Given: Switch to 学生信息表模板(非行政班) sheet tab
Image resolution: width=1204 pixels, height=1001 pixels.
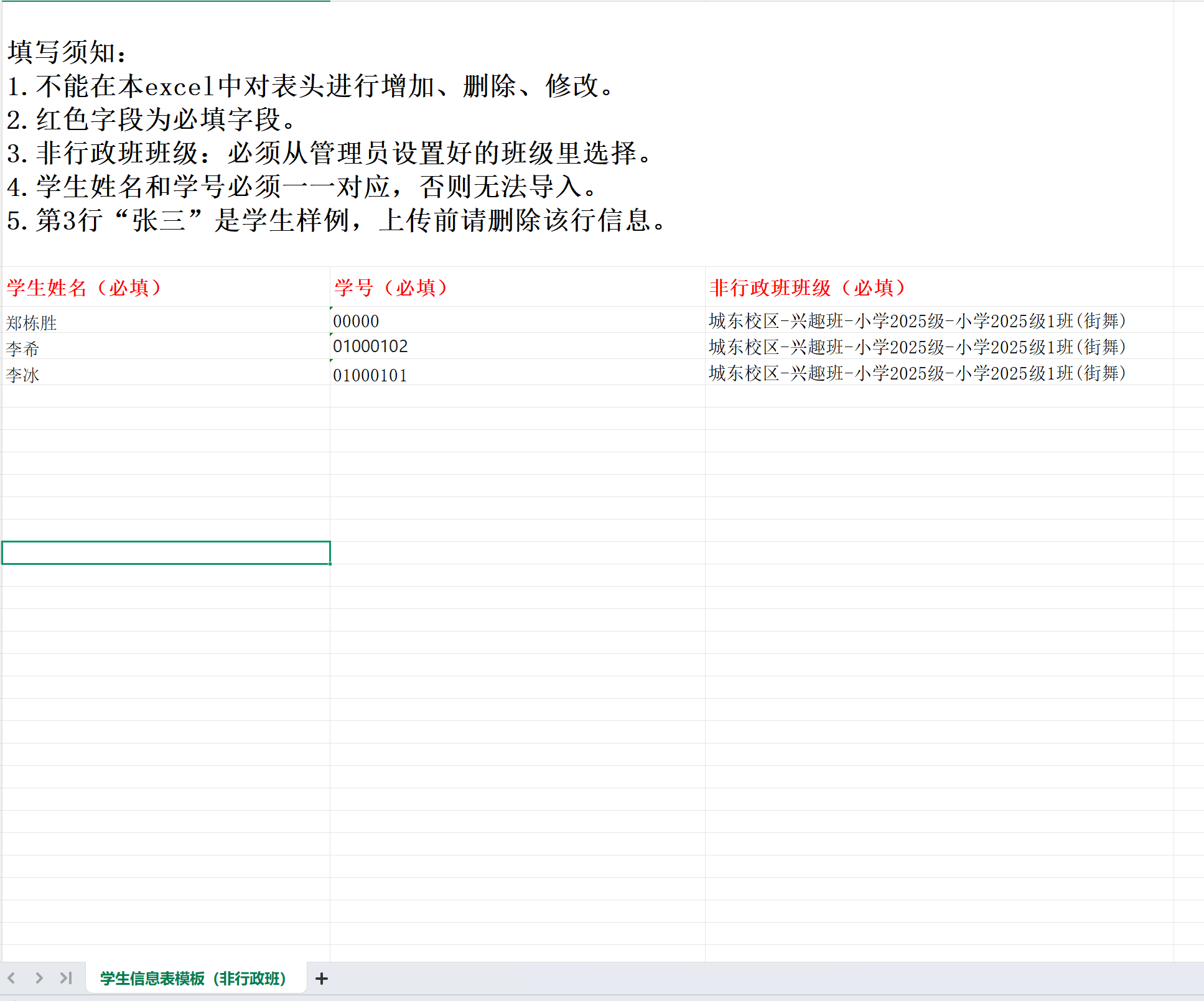Looking at the screenshot, I should tap(193, 979).
